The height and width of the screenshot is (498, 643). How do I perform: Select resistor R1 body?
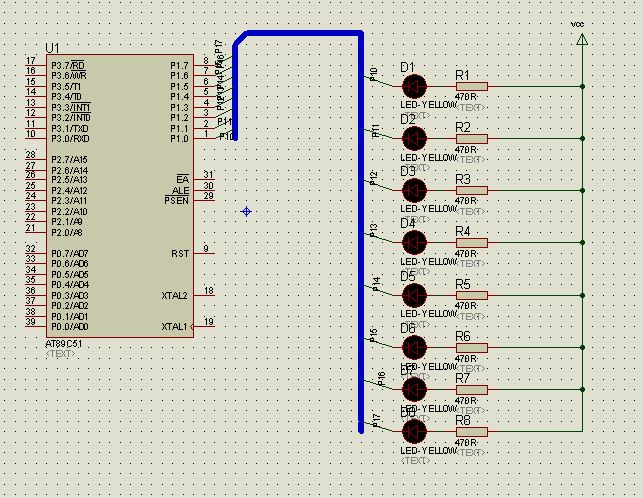(x=472, y=87)
